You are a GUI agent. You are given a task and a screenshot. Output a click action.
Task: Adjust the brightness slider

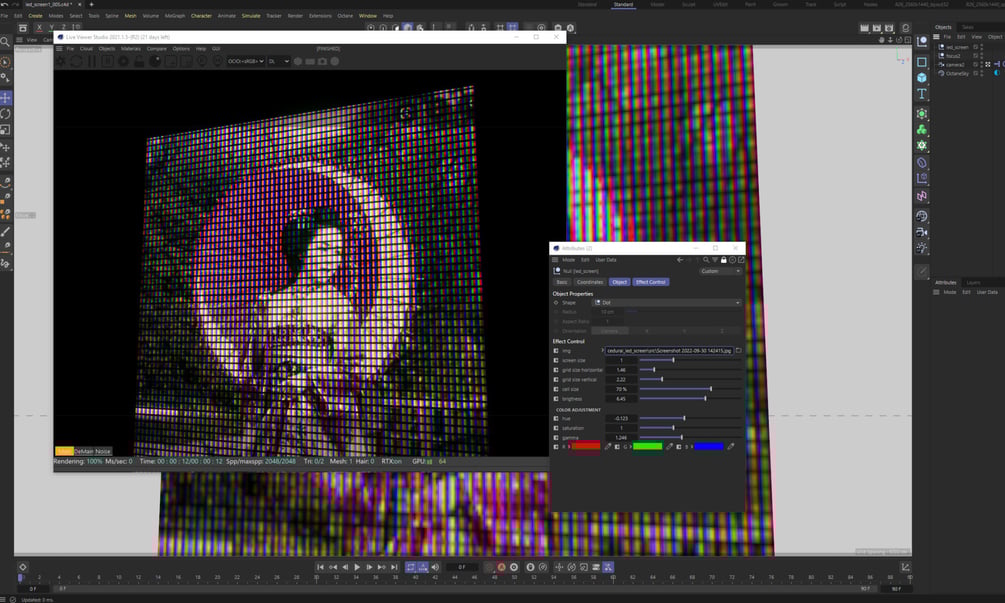click(x=690, y=399)
